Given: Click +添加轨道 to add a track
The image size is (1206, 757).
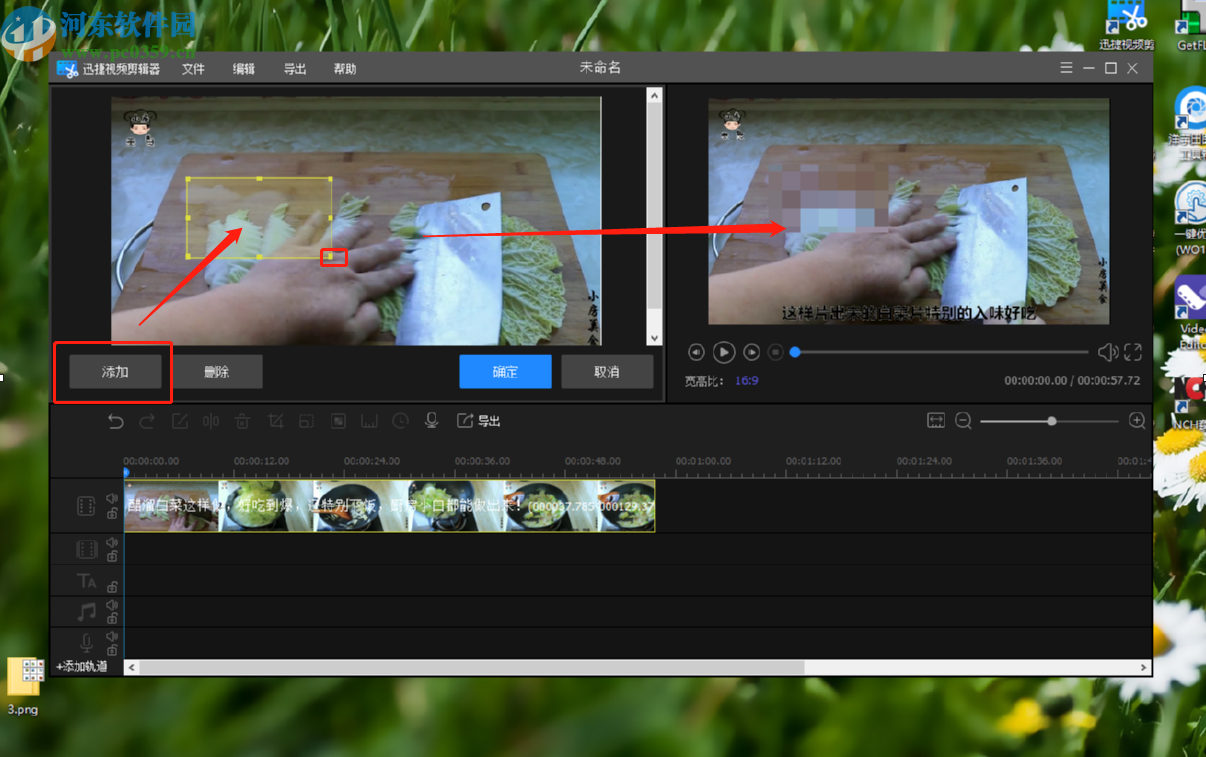Looking at the screenshot, I should pos(82,666).
